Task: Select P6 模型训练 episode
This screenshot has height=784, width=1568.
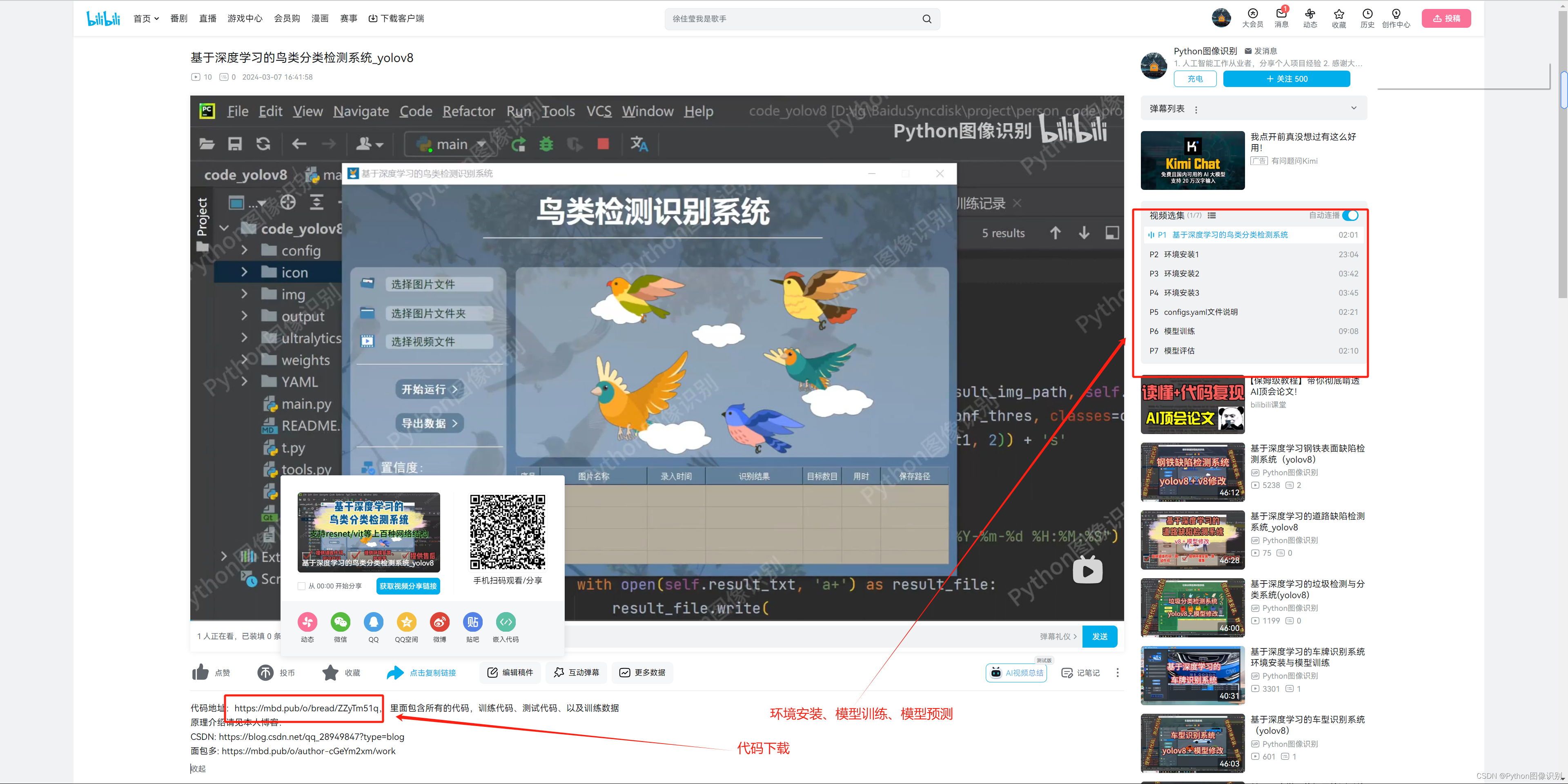Action: tap(1254, 331)
